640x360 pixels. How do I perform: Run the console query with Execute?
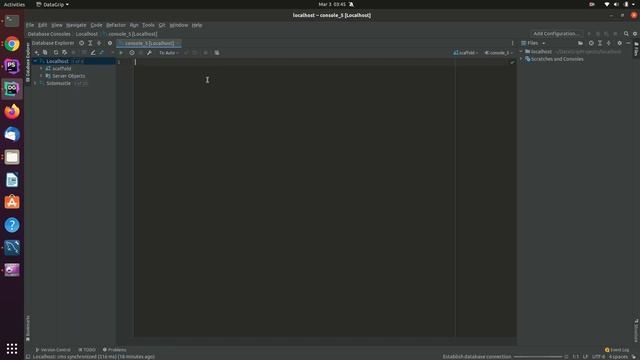point(121,53)
